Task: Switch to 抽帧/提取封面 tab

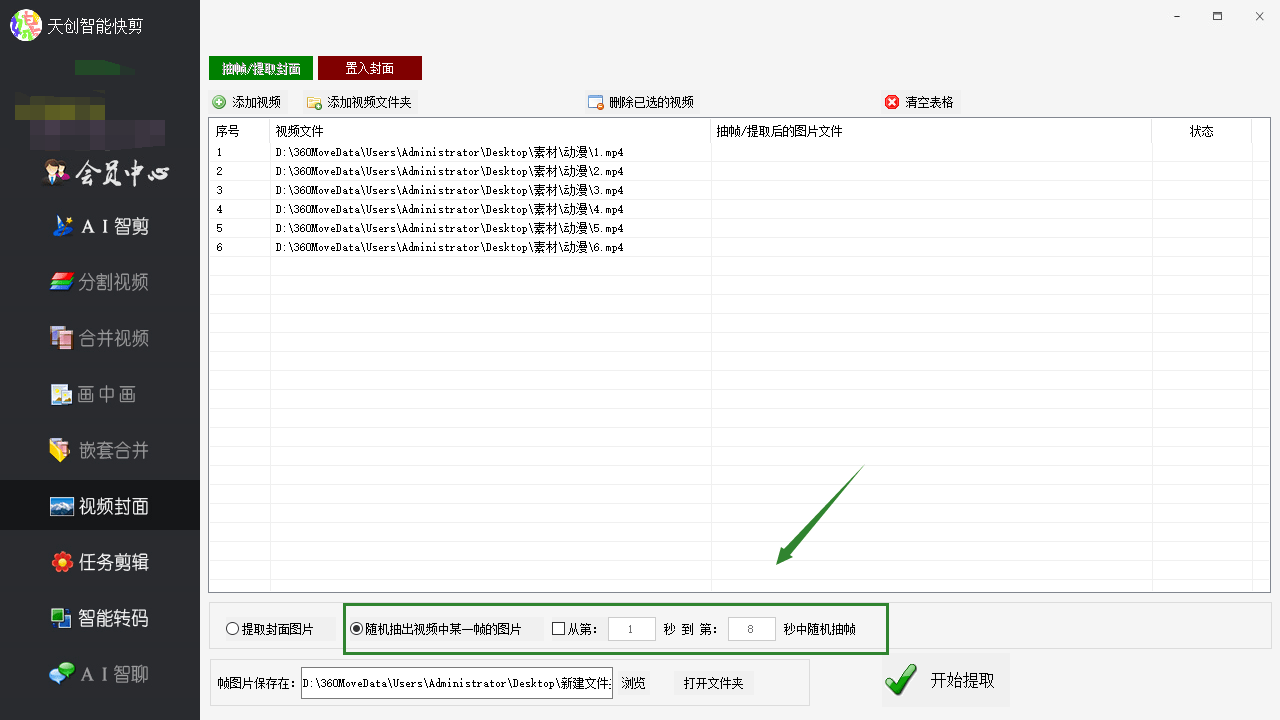Action: coord(261,68)
